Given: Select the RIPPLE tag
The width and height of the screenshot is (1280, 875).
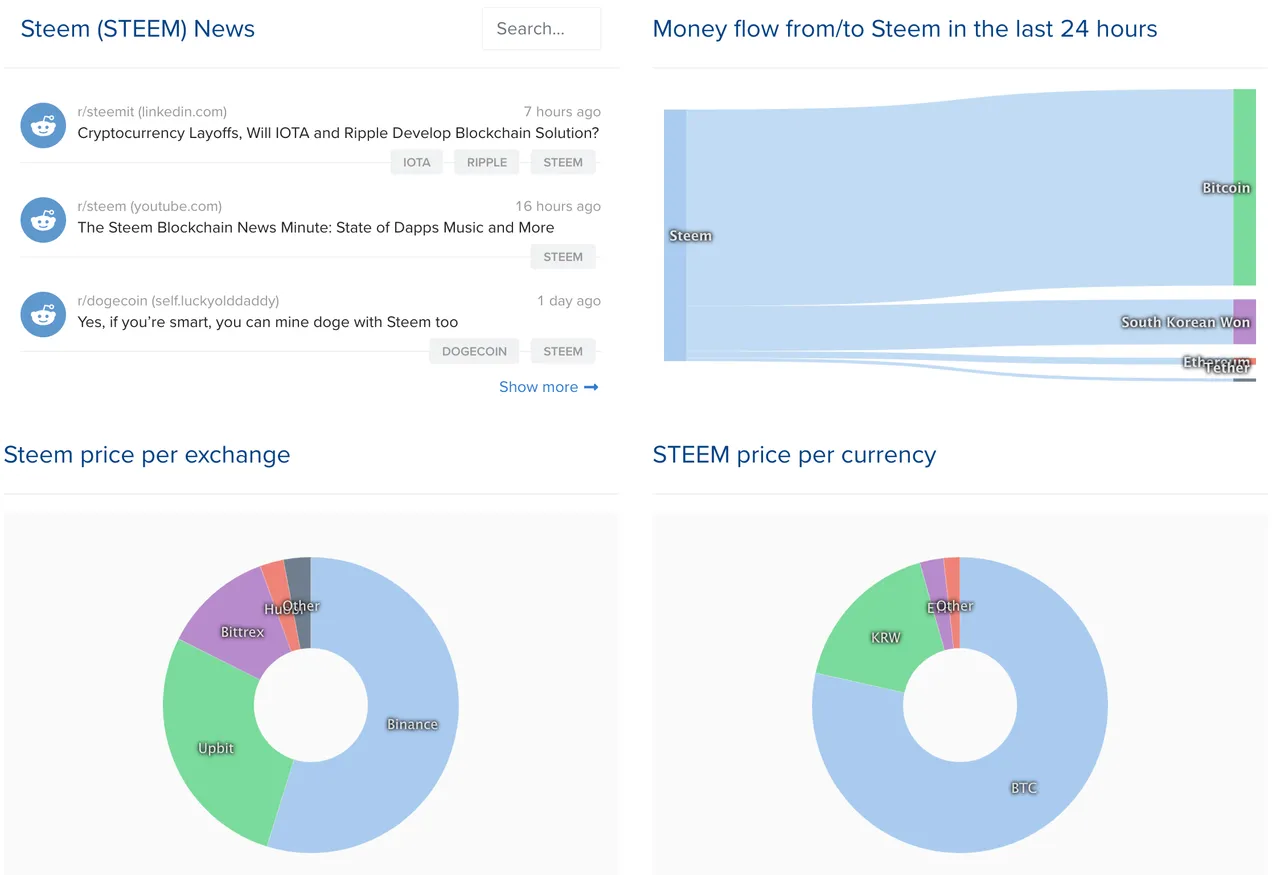Looking at the screenshot, I should [487, 162].
